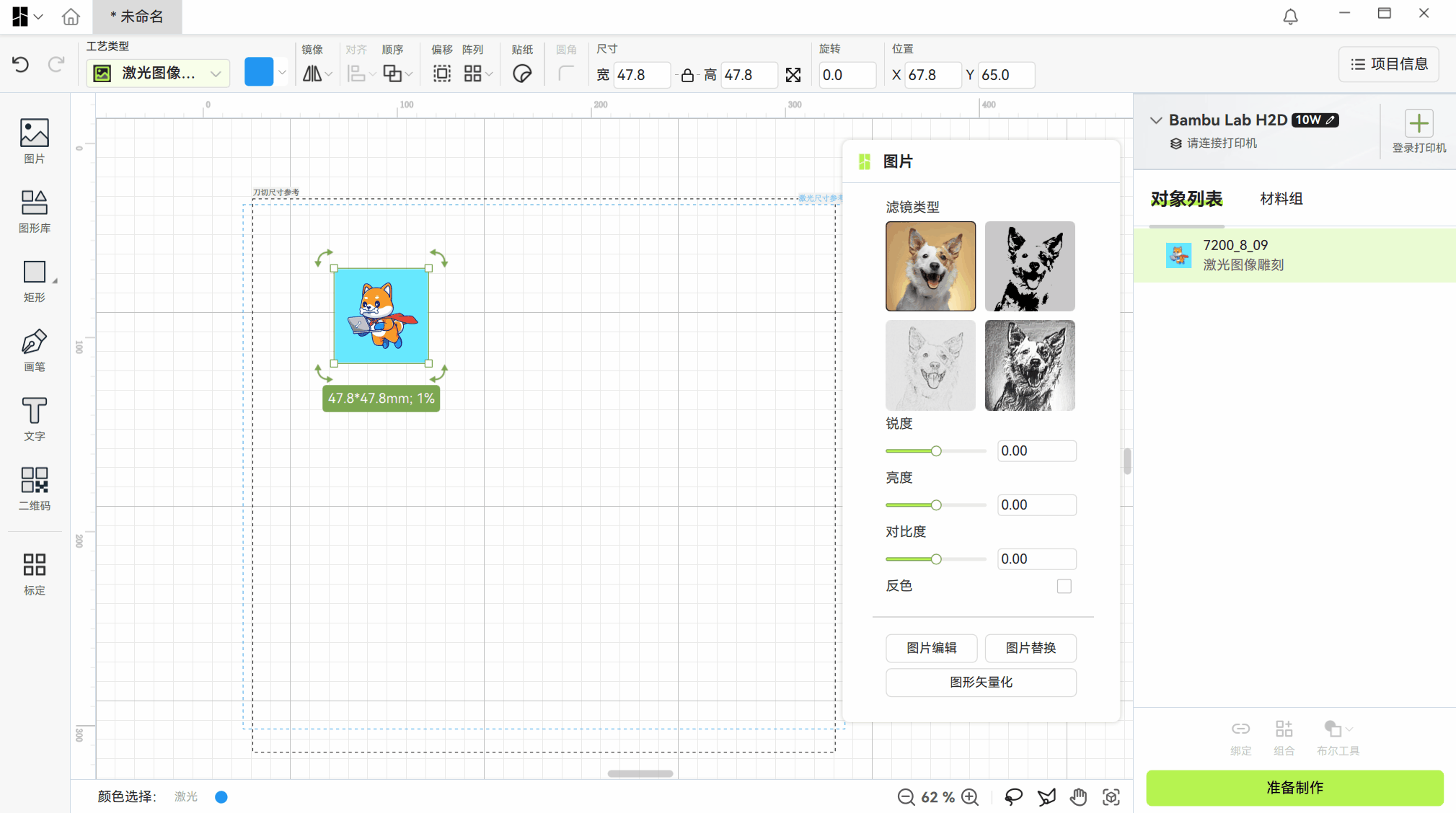Click the polygon selection arrow tool
Viewport: 1456px width, 813px height.
click(1046, 796)
